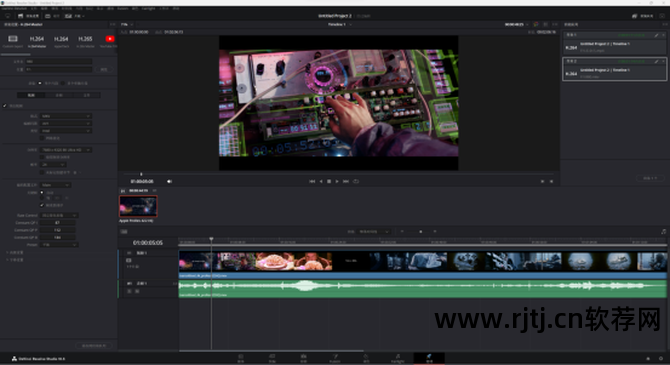
Task: Click into the file name input field
Action: click(59, 62)
